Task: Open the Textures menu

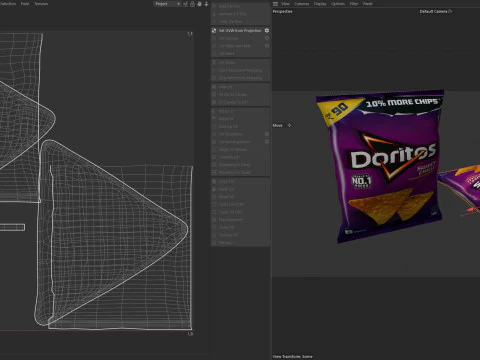Action: [x=41, y=4]
